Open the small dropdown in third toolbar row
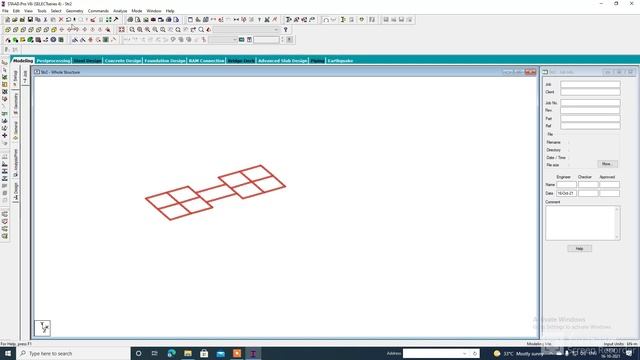640x360 pixels. pyautogui.click(x=223, y=40)
